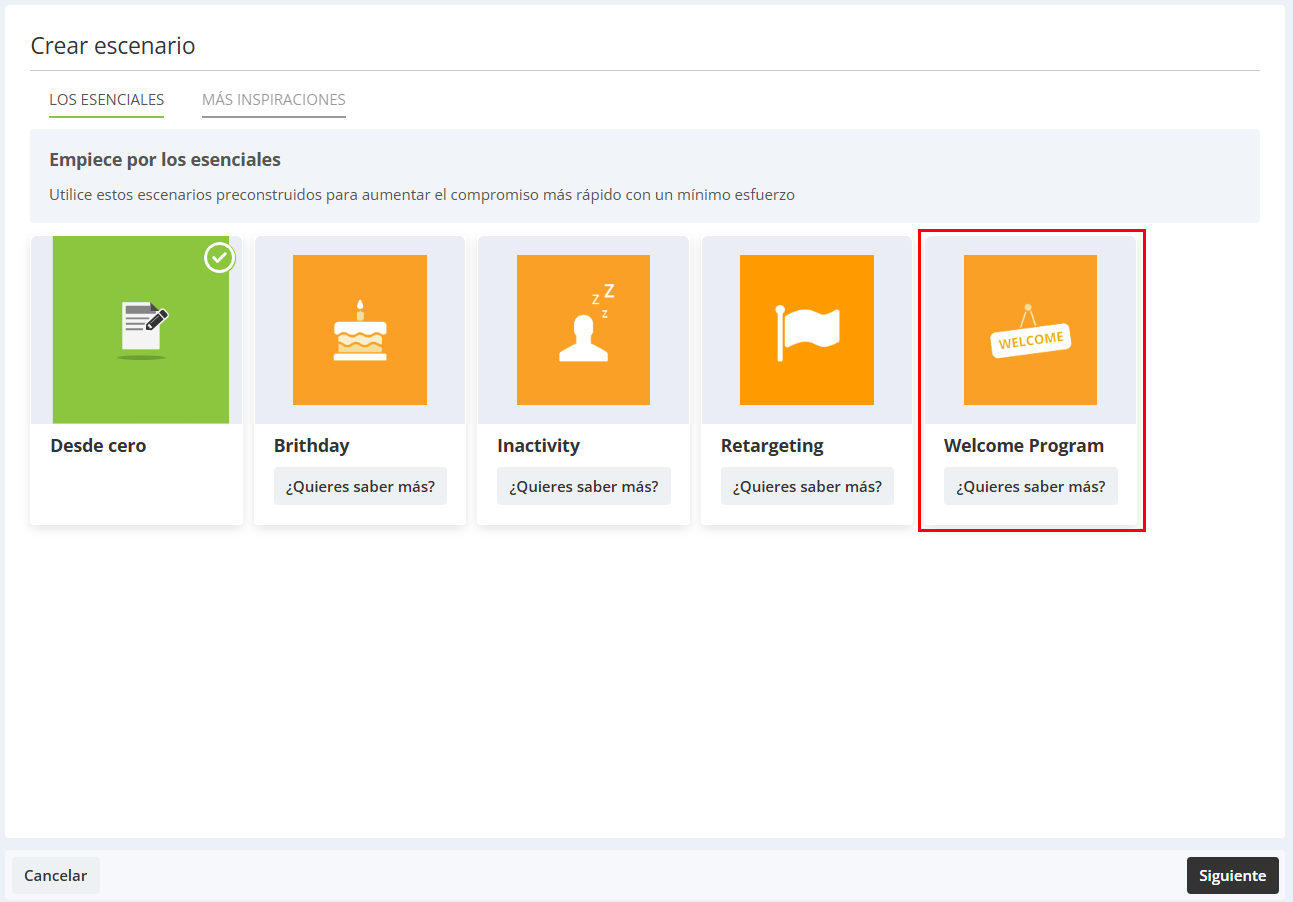Viewport: 1293px width, 902px height.
Task: Click the Cancelar button
Action: point(56,875)
